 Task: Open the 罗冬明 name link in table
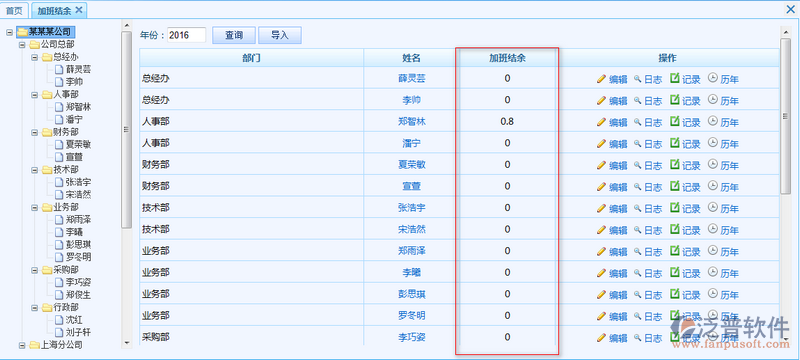coord(411,316)
